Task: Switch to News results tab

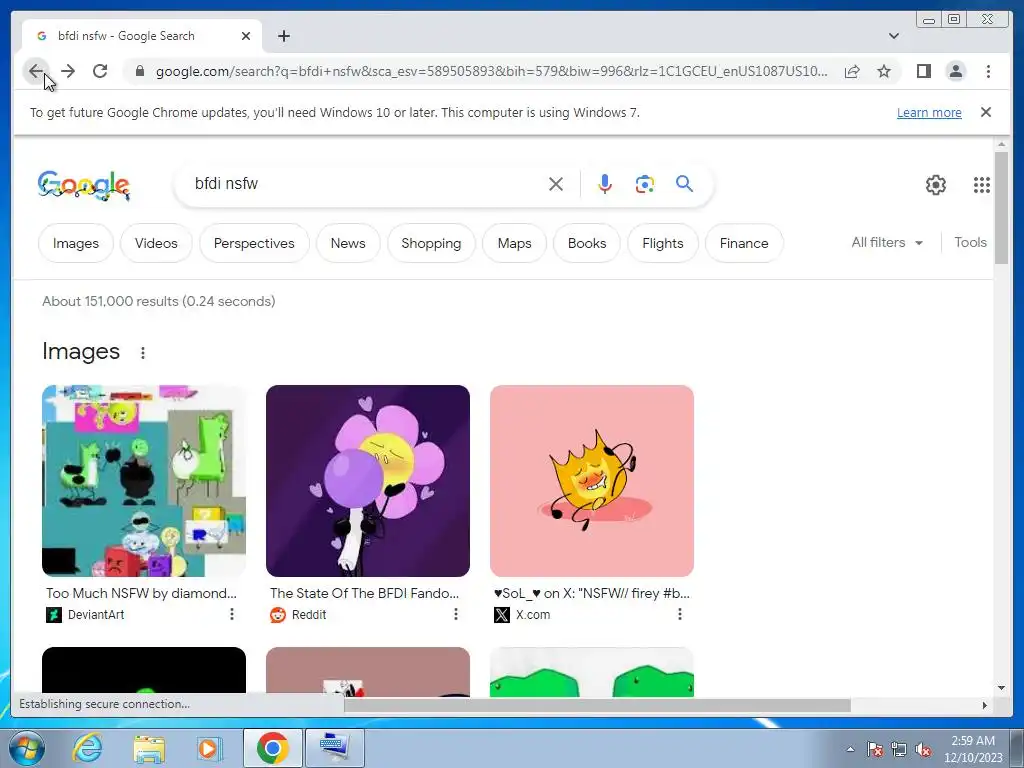Action: [348, 243]
